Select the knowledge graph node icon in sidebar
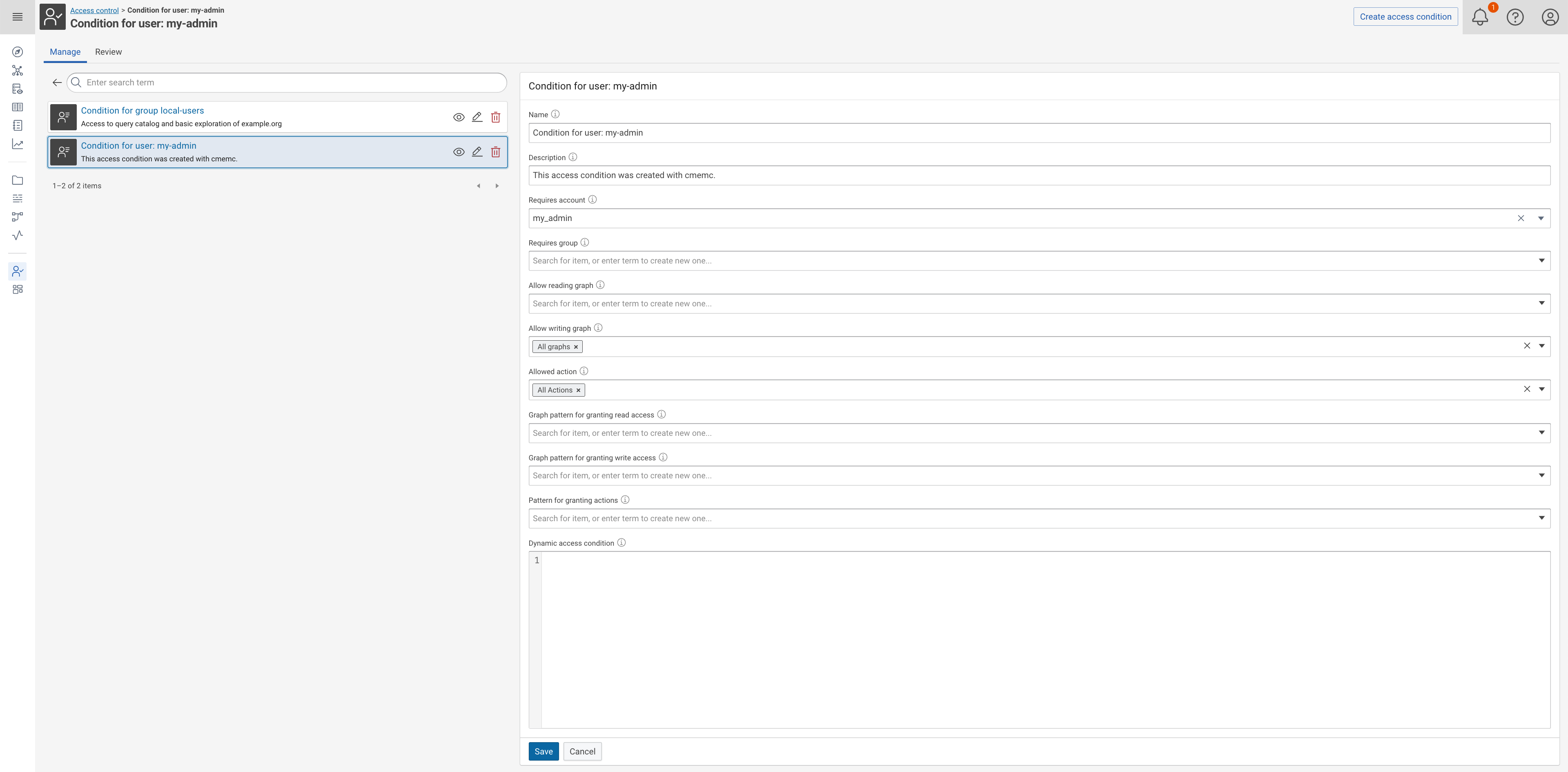This screenshot has height=772, width=1568. pyautogui.click(x=17, y=70)
